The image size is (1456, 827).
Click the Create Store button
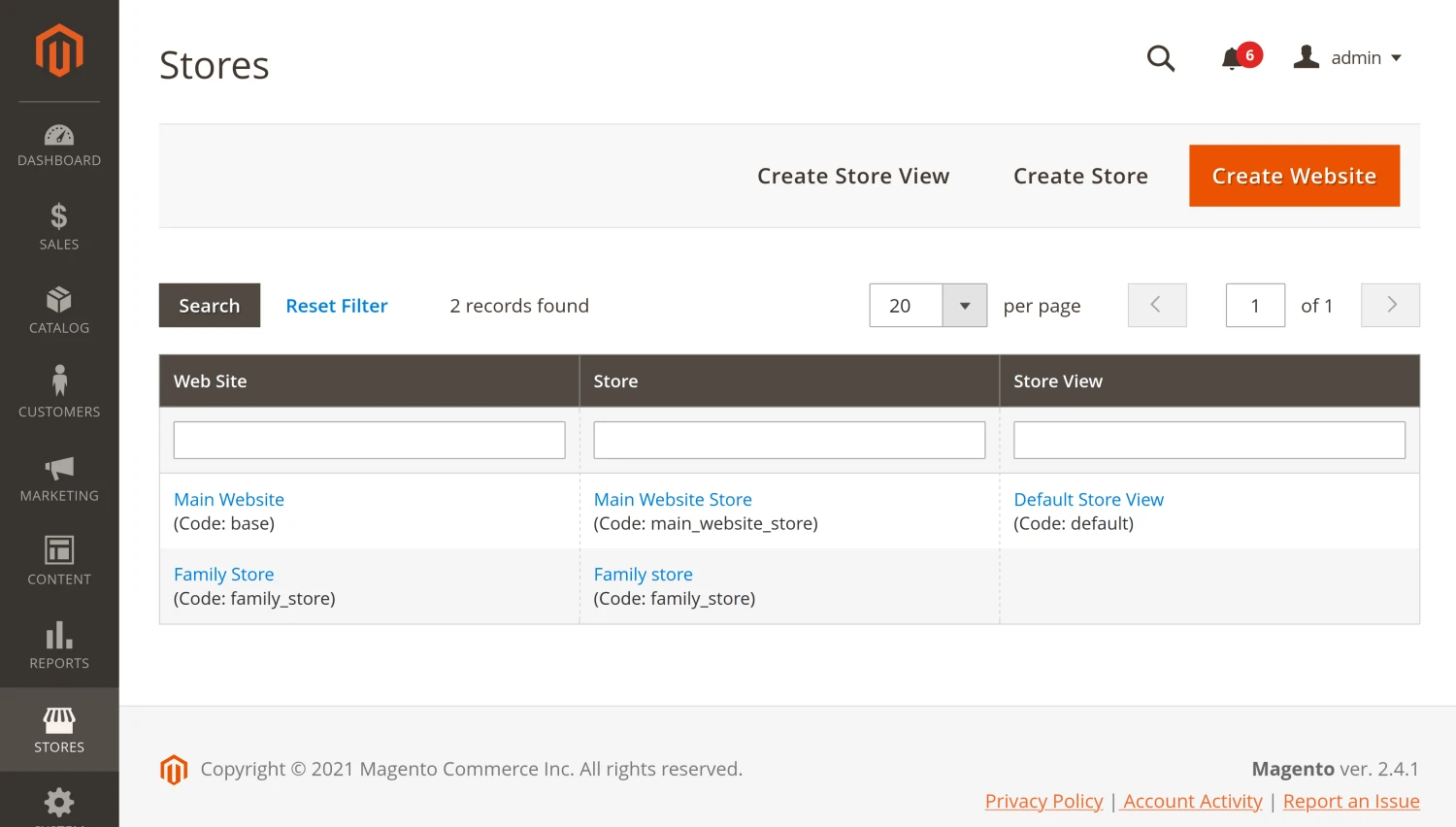click(x=1080, y=176)
